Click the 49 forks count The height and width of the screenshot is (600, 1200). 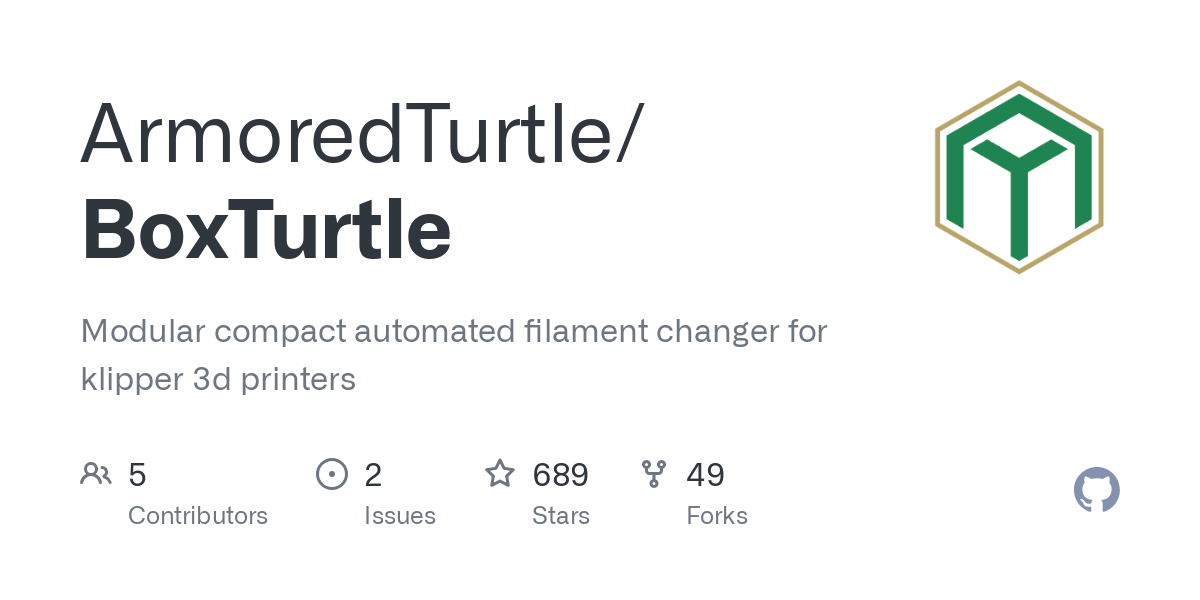click(x=705, y=475)
